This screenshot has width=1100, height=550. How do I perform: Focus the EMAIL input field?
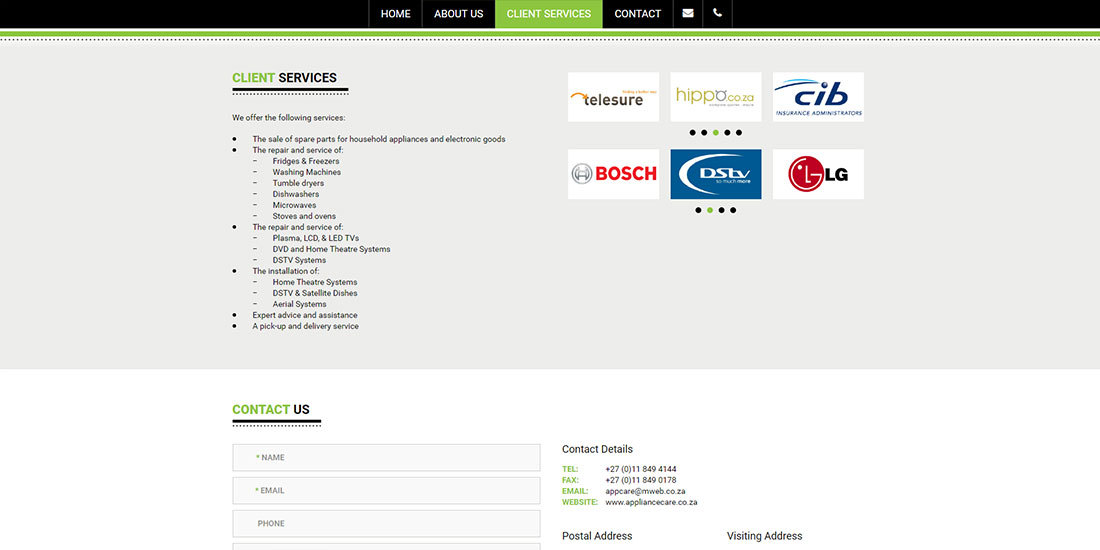point(387,490)
